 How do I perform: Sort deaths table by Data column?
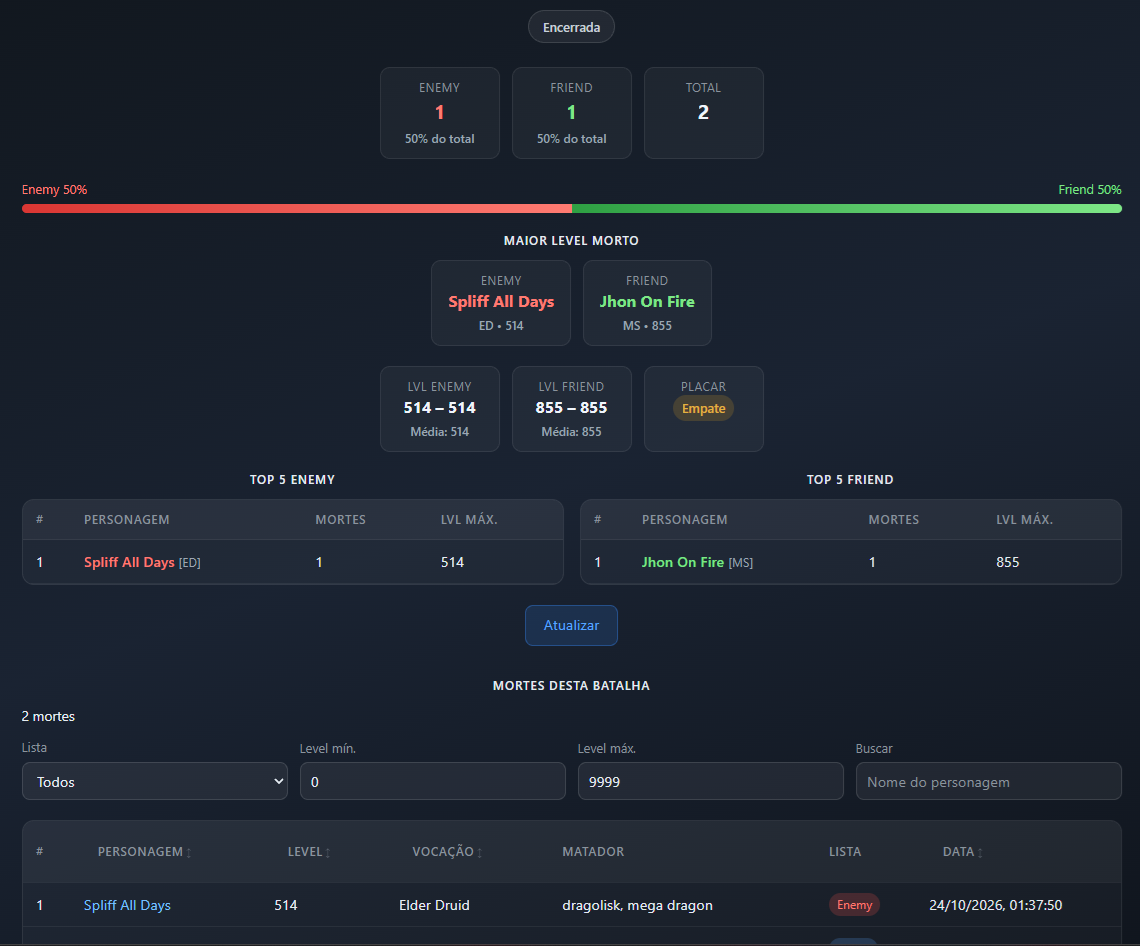(x=963, y=851)
